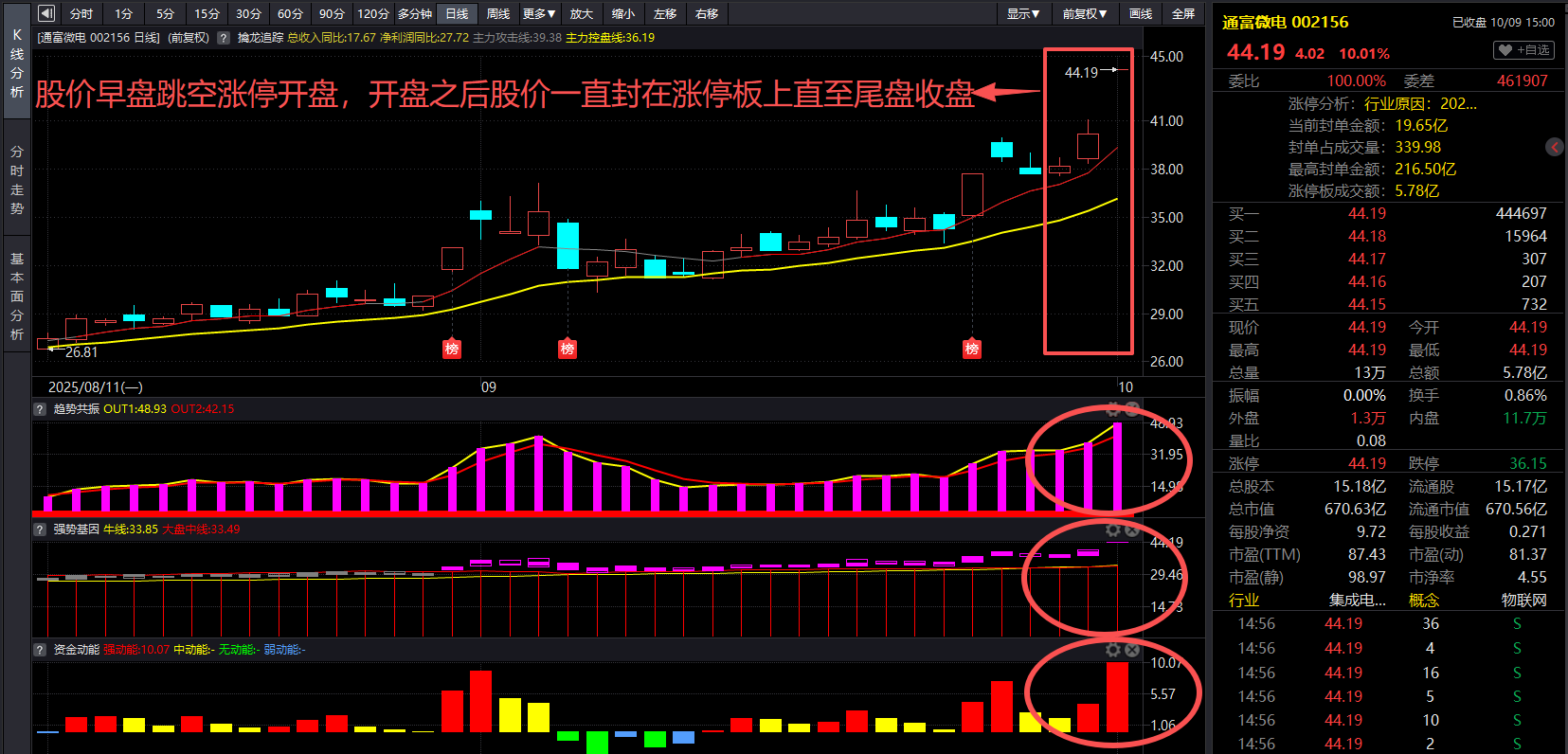Select the 买二 order row 15964
This screenshot has height=754, width=1568.
coord(1388,236)
